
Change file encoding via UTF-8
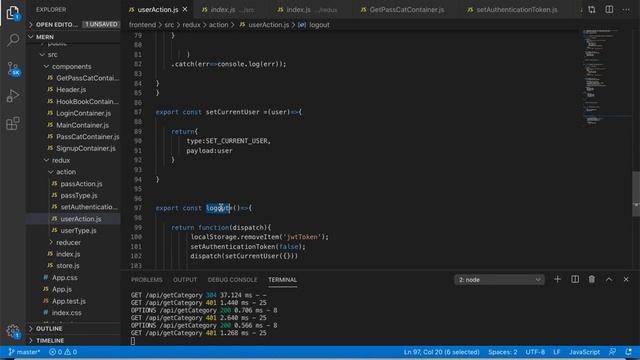pyautogui.click(x=535, y=352)
